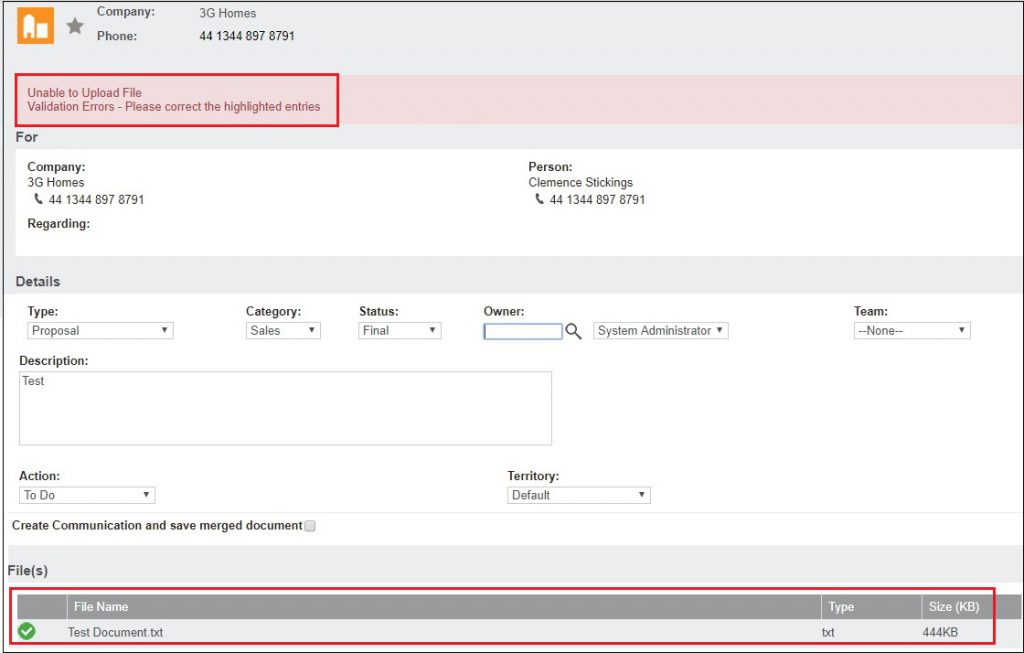
Task: Open the Type dropdown showing Proposal
Action: [x=163, y=330]
